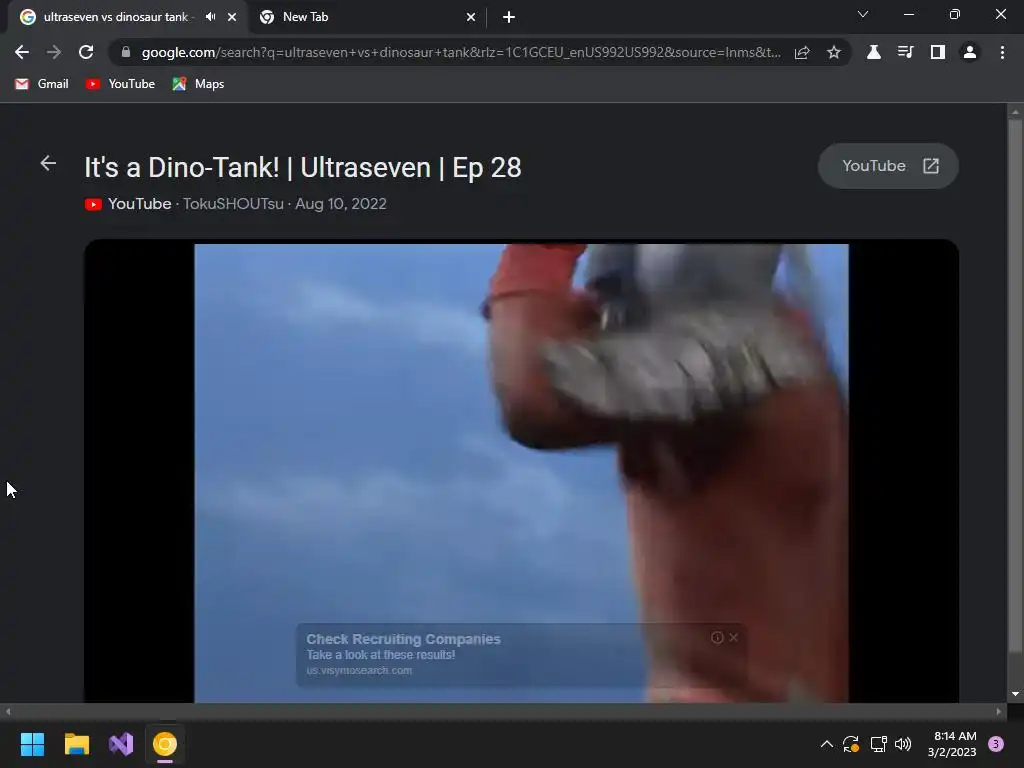Open volume tray icon
Viewport: 1024px width, 768px height.
903,744
